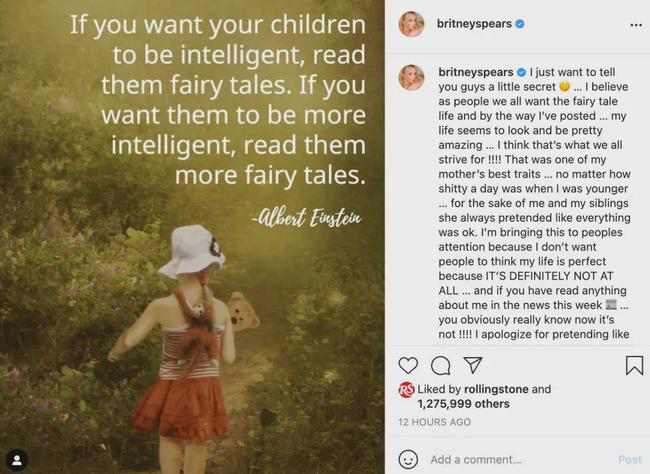Save the post with the bookmark icon

tap(634, 366)
